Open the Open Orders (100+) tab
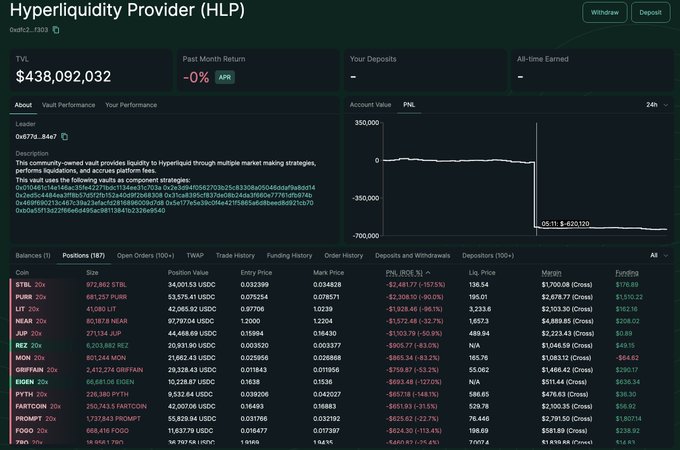Viewport: 680px width, 450px height. pyautogui.click(x=145, y=256)
